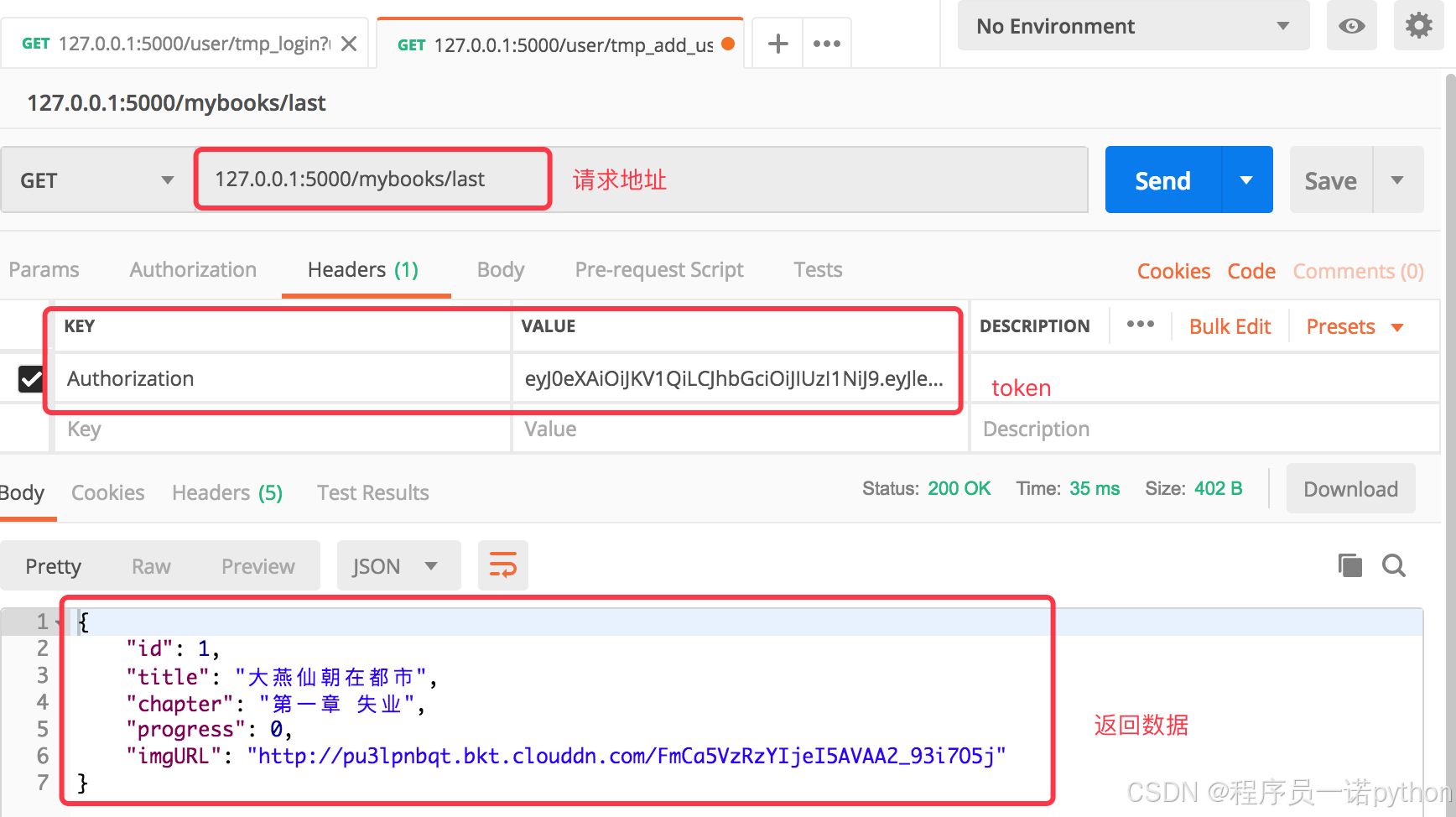This screenshot has width=1456, height=817.
Task: Download the response
Action: point(1350,489)
